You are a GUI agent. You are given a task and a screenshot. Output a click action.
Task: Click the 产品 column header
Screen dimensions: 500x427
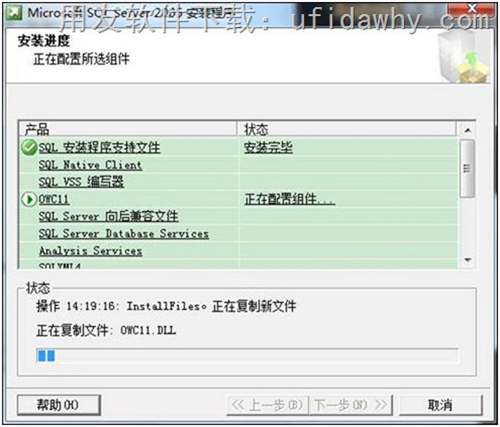coord(127,129)
